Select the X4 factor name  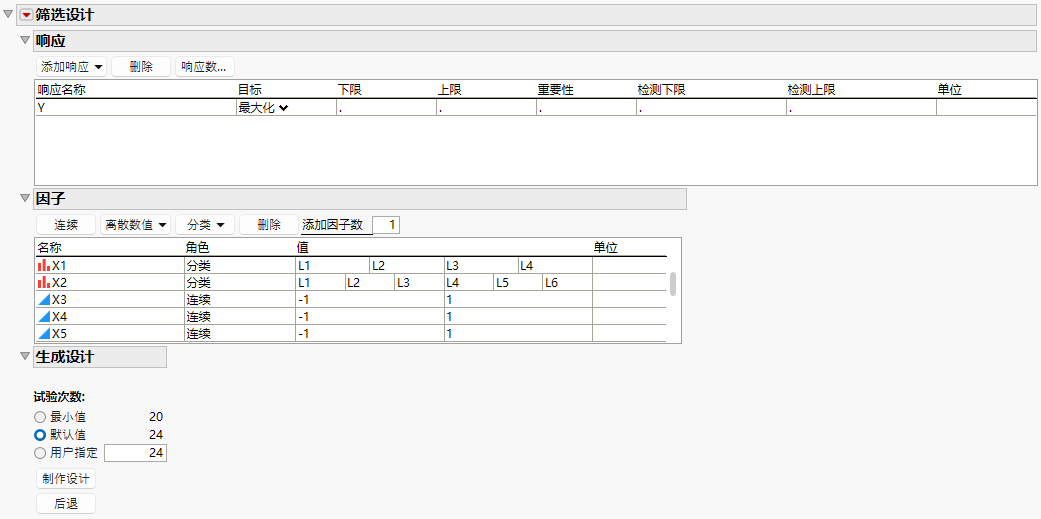click(60, 317)
